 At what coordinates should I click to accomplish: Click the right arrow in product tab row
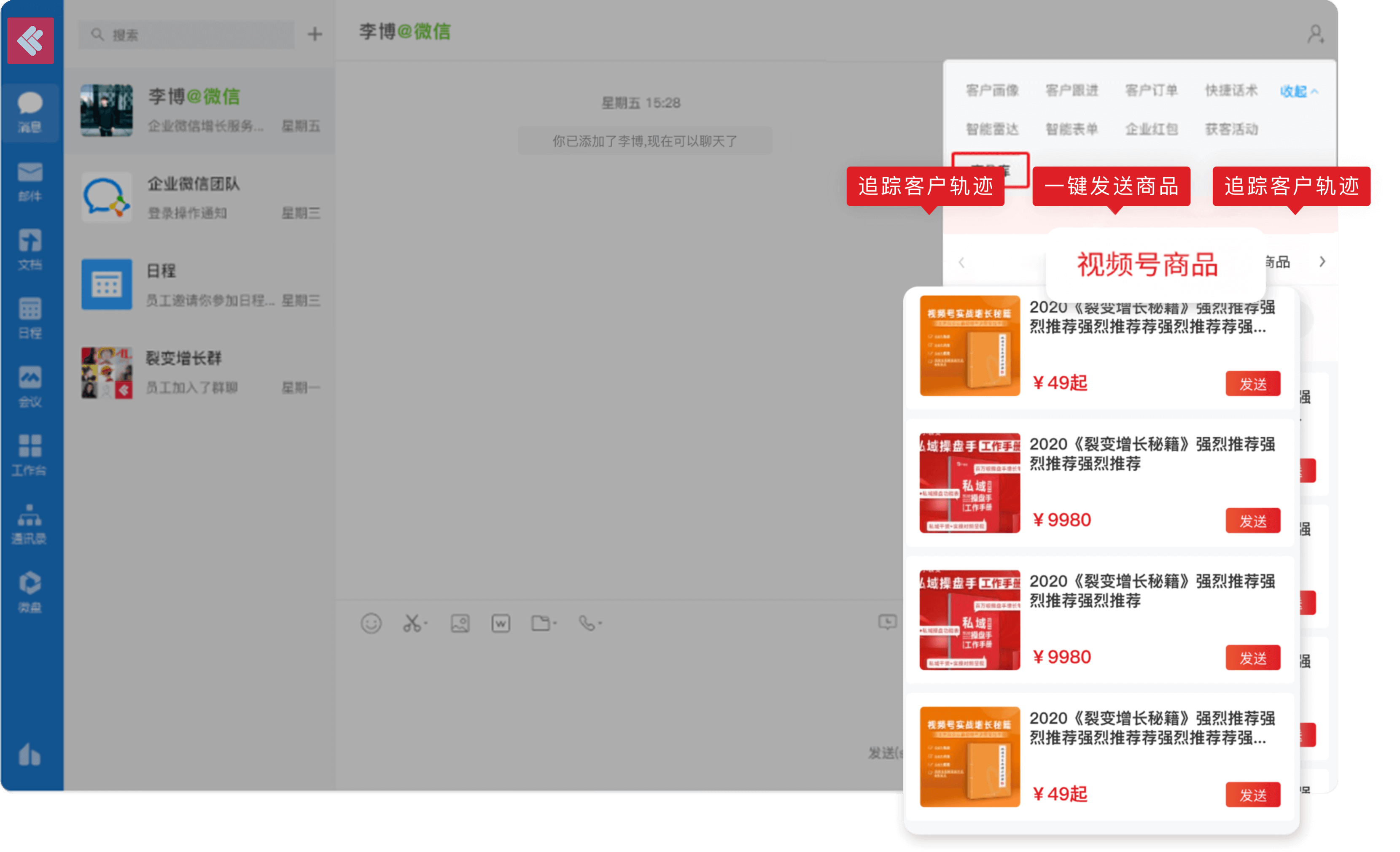(x=1322, y=262)
